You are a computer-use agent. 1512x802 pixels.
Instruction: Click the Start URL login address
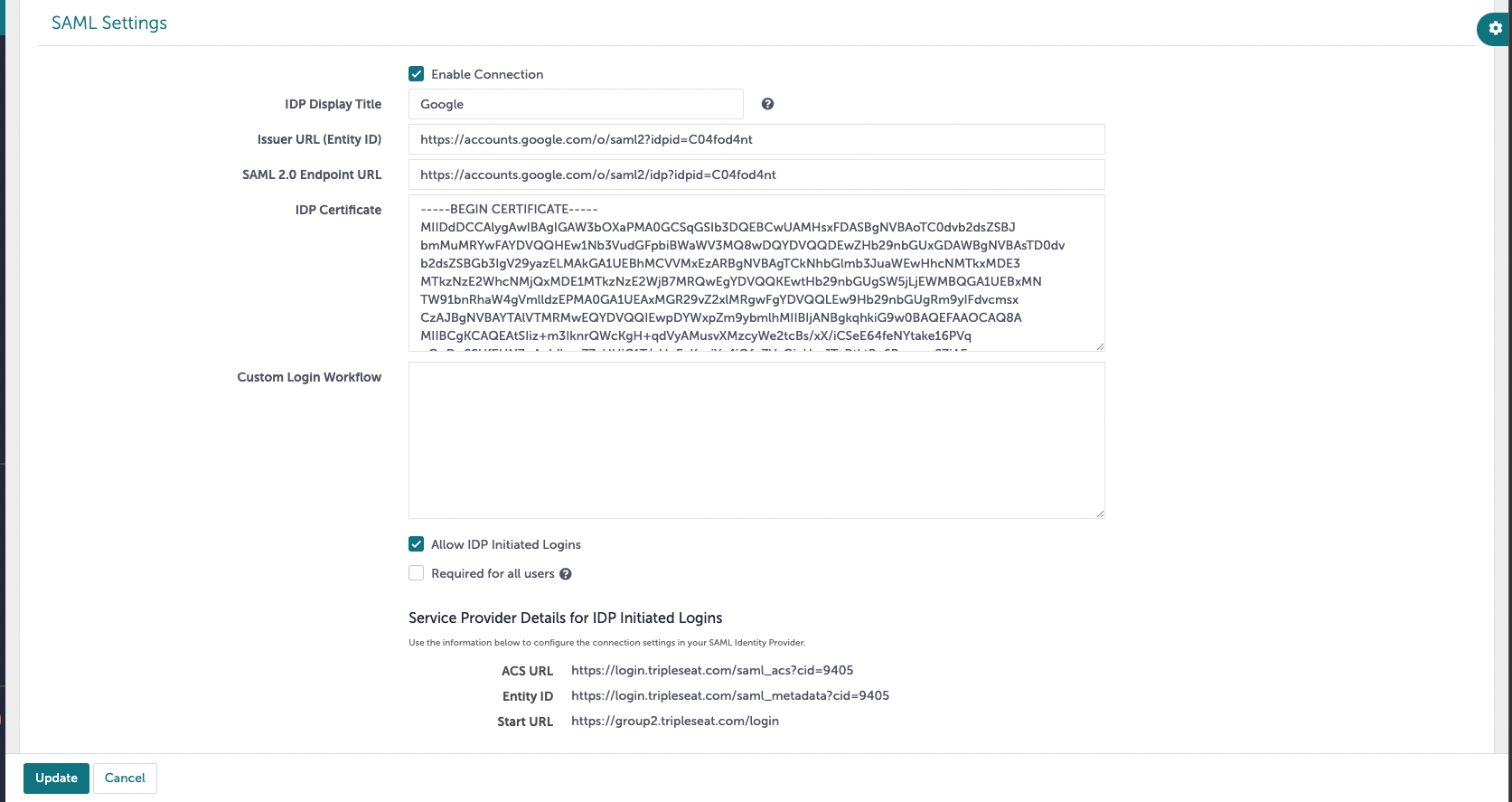tap(675, 721)
